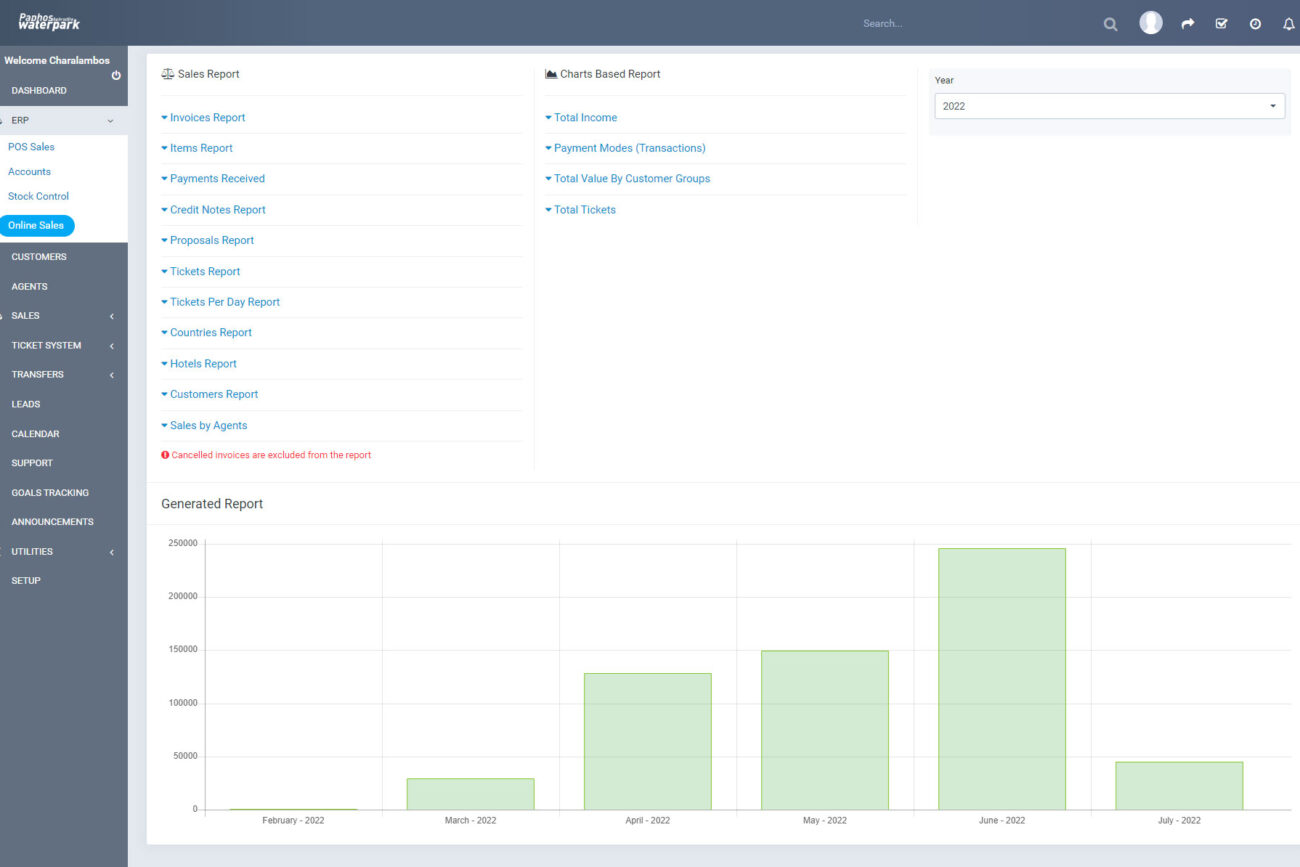Viewport: 1300px width, 867px height.
Task: Select Online Sales in sidebar
Action: tap(37, 226)
